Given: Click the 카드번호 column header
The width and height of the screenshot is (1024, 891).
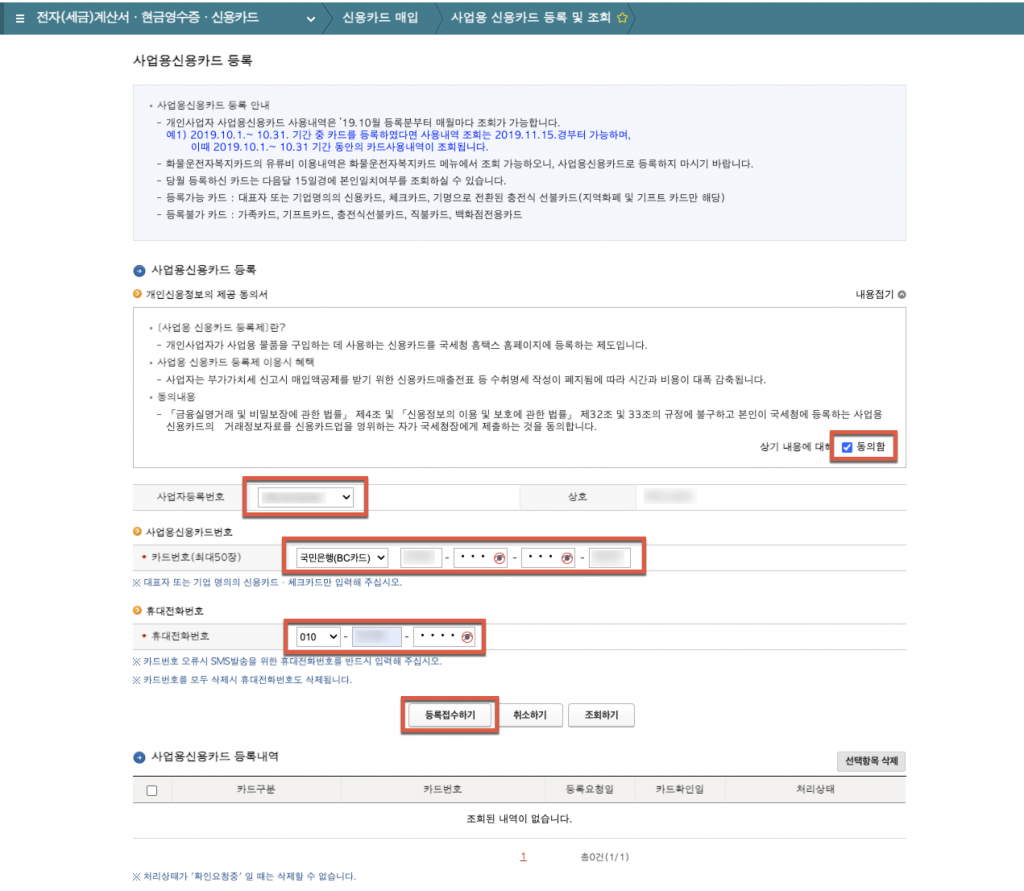Looking at the screenshot, I should (442, 789).
